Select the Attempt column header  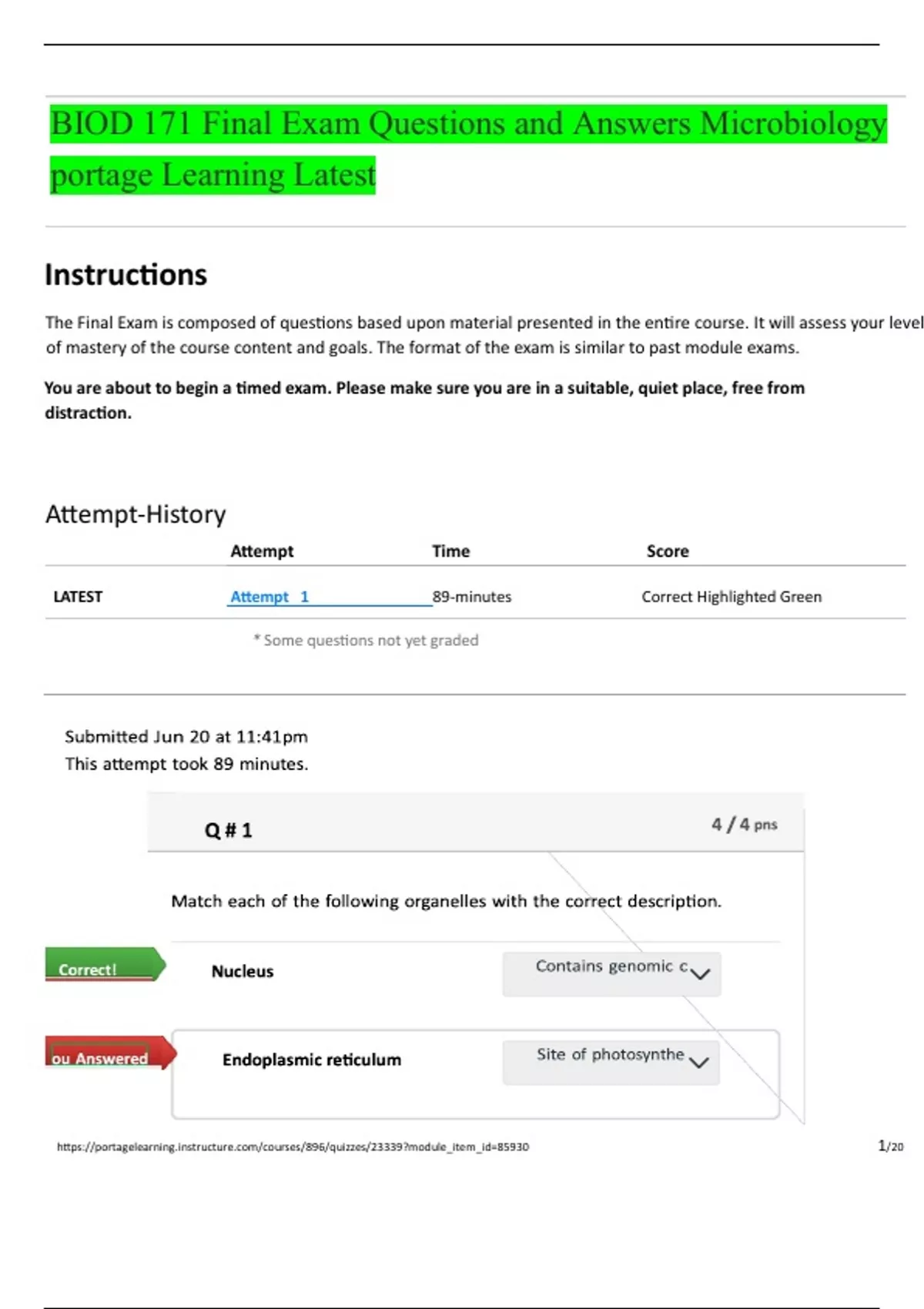(262, 551)
